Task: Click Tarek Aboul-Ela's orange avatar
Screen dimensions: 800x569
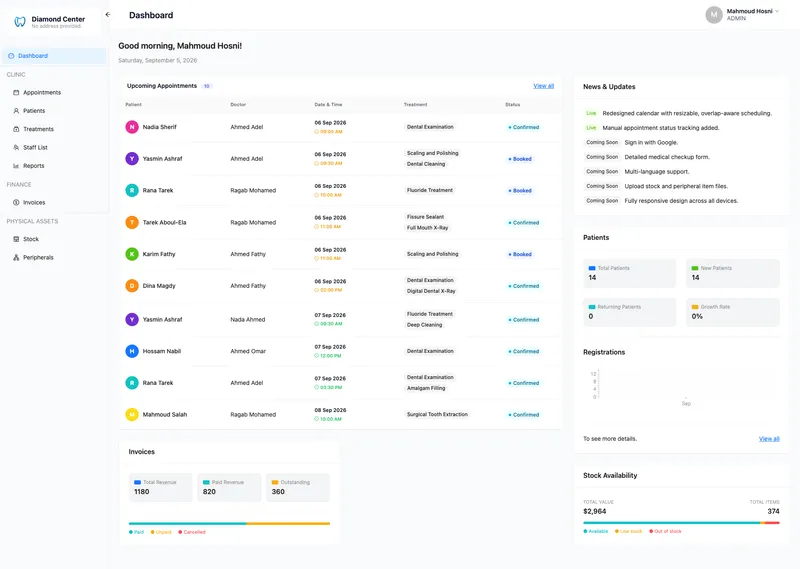Action: (132, 222)
